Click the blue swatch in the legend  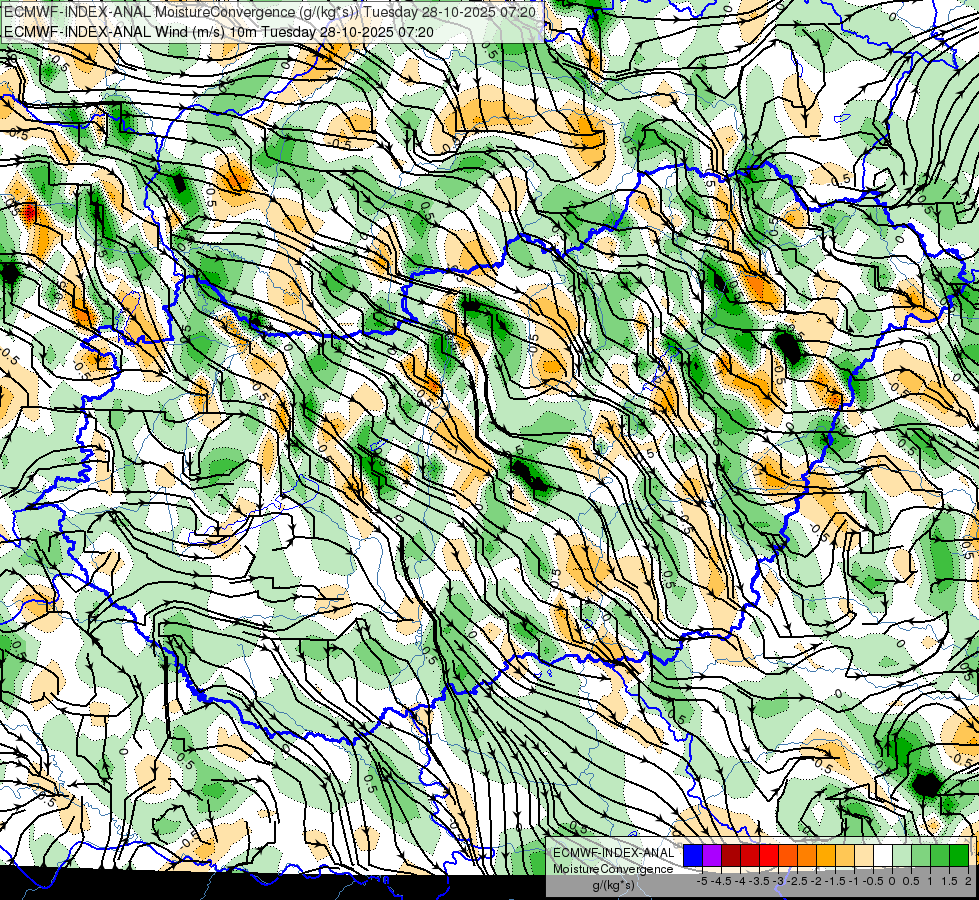pos(693,855)
